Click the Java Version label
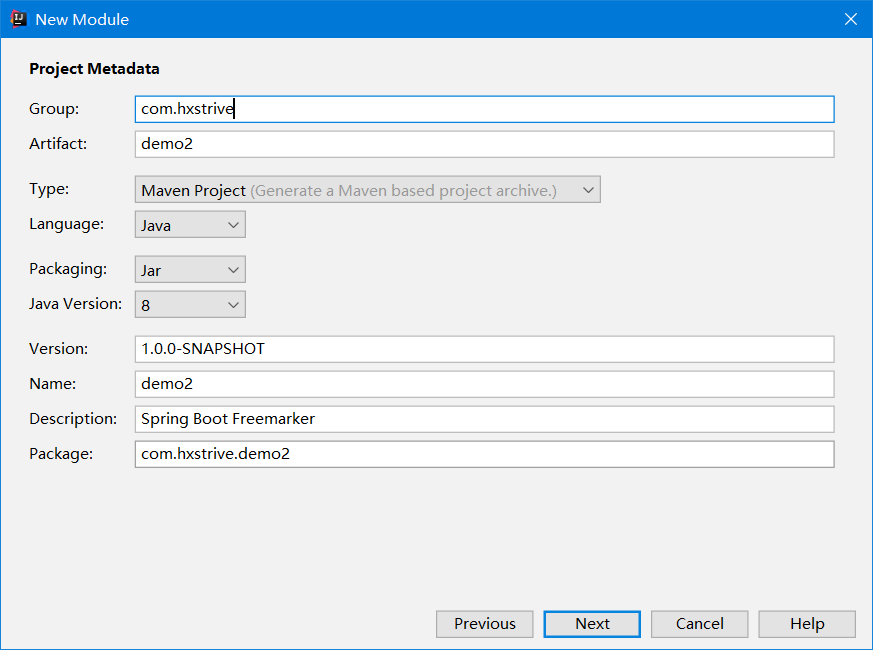873x650 pixels. coord(76,304)
